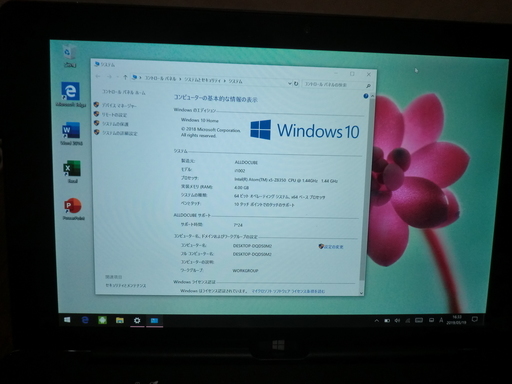Go up one level with the up arrow

(125, 77)
